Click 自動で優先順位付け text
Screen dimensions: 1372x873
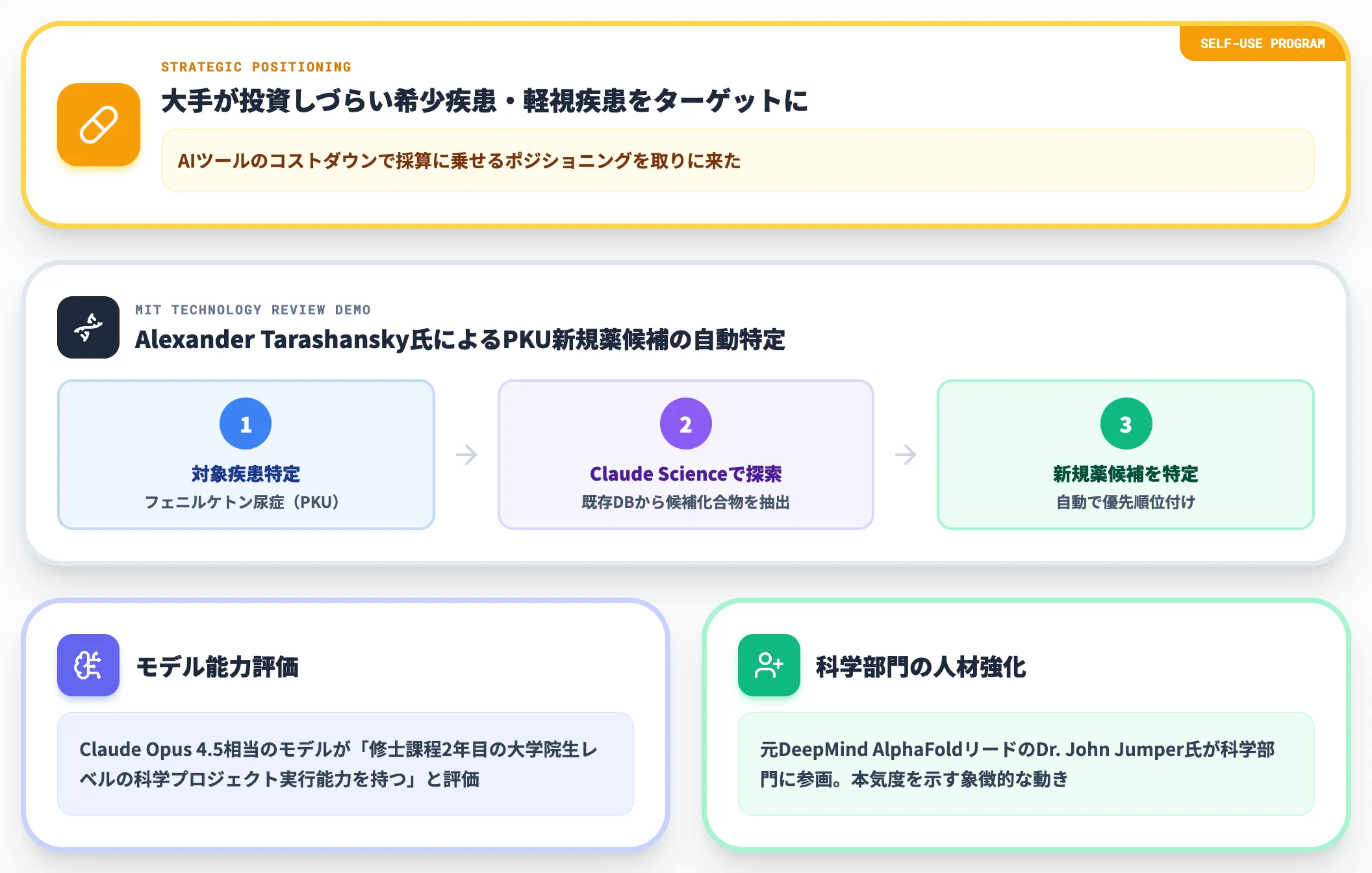coord(1126,502)
